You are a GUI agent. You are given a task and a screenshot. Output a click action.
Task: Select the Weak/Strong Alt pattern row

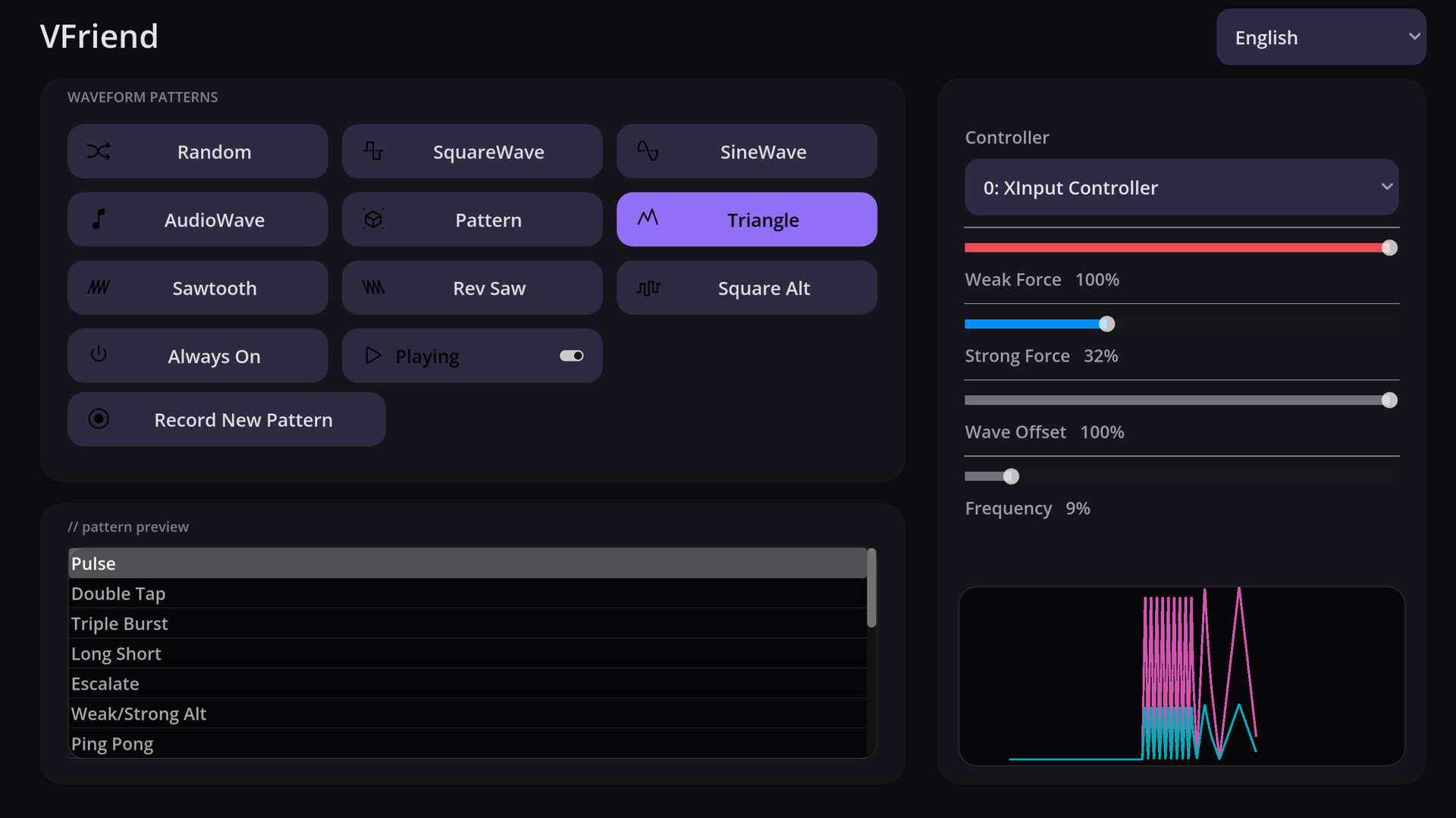(x=468, y=713)
